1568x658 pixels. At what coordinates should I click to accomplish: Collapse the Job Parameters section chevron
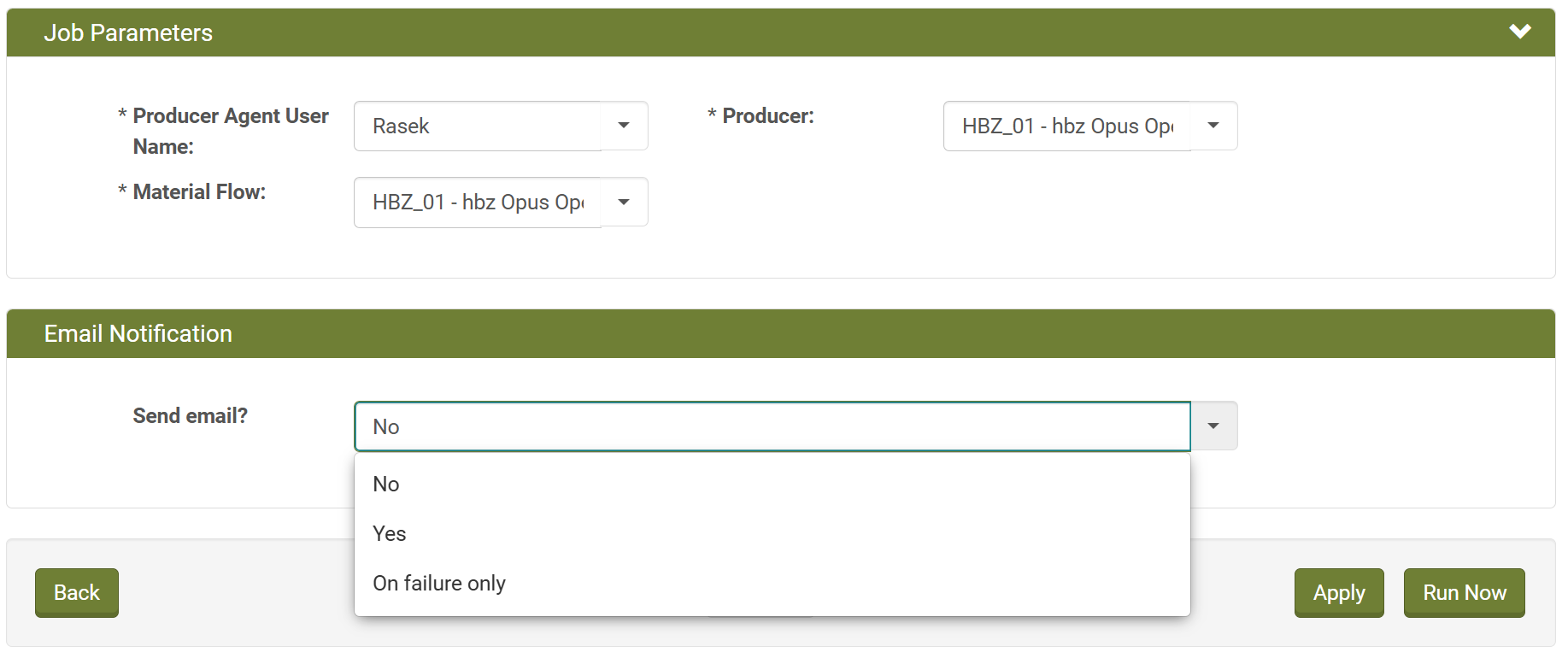pyautogui.click(x=1519, y=32)
